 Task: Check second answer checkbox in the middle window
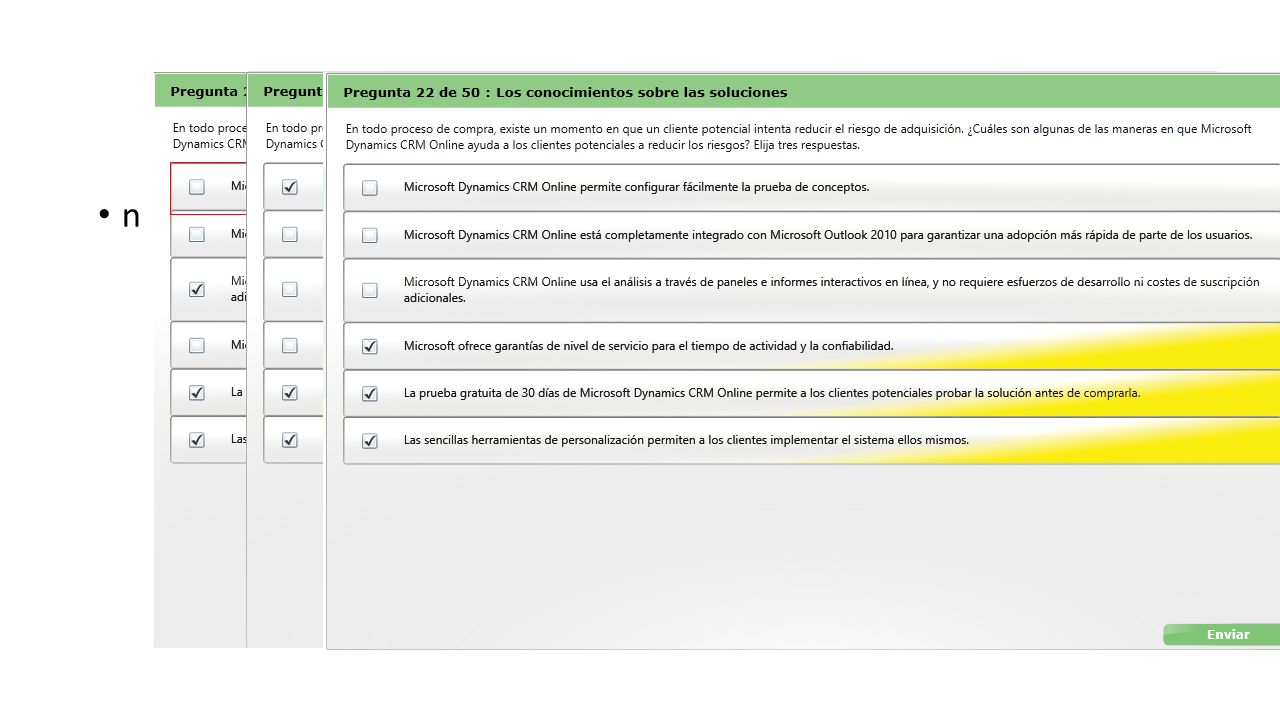click(x=290, y=234)
